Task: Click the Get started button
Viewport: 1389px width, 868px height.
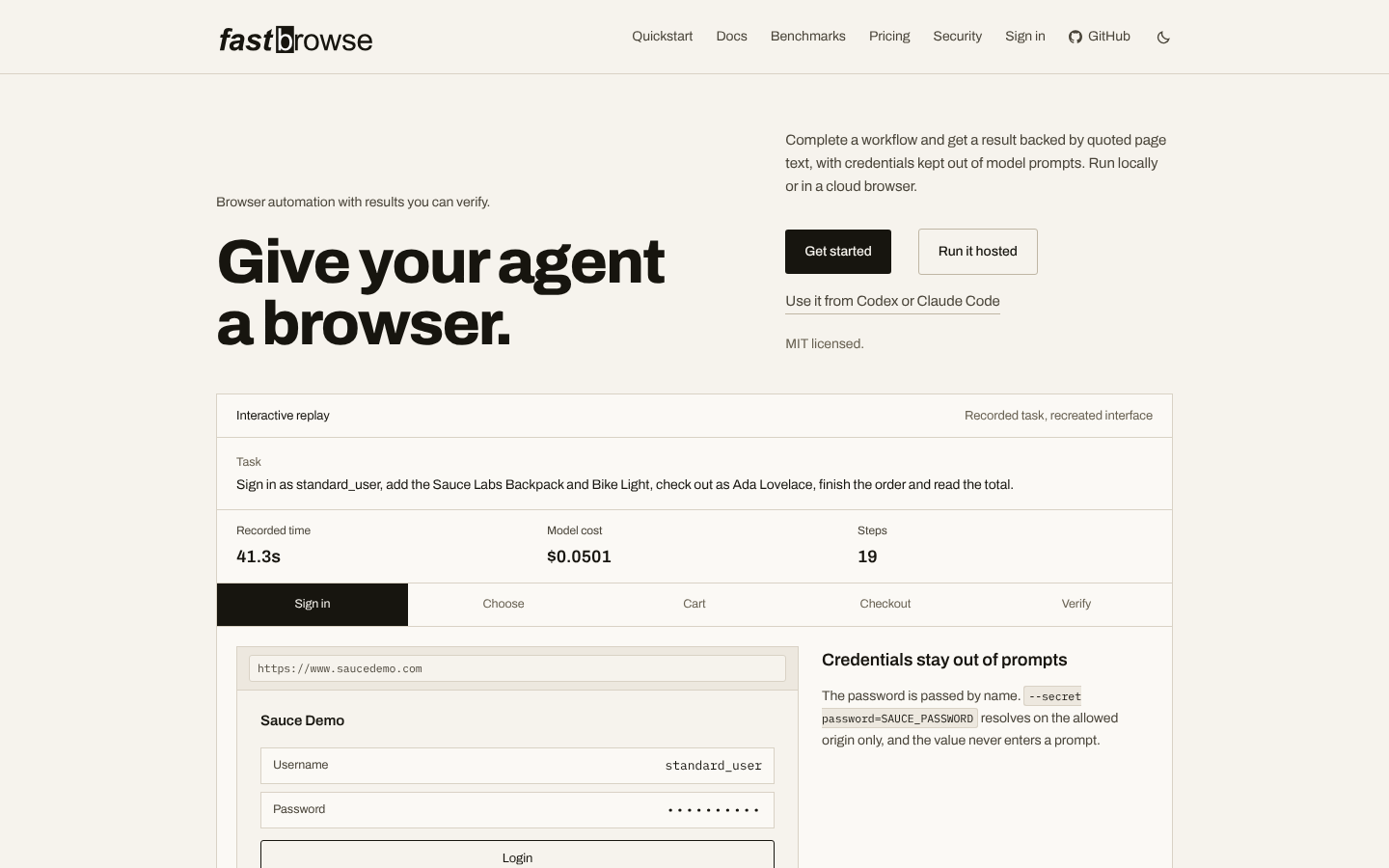Action: (838, 252)
